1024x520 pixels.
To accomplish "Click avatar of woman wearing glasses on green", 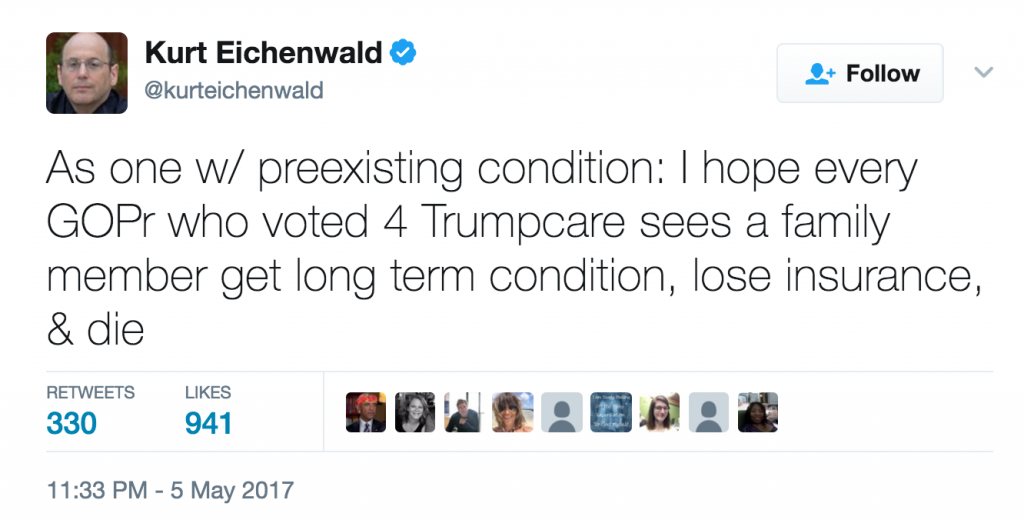I will pos(660,412).
